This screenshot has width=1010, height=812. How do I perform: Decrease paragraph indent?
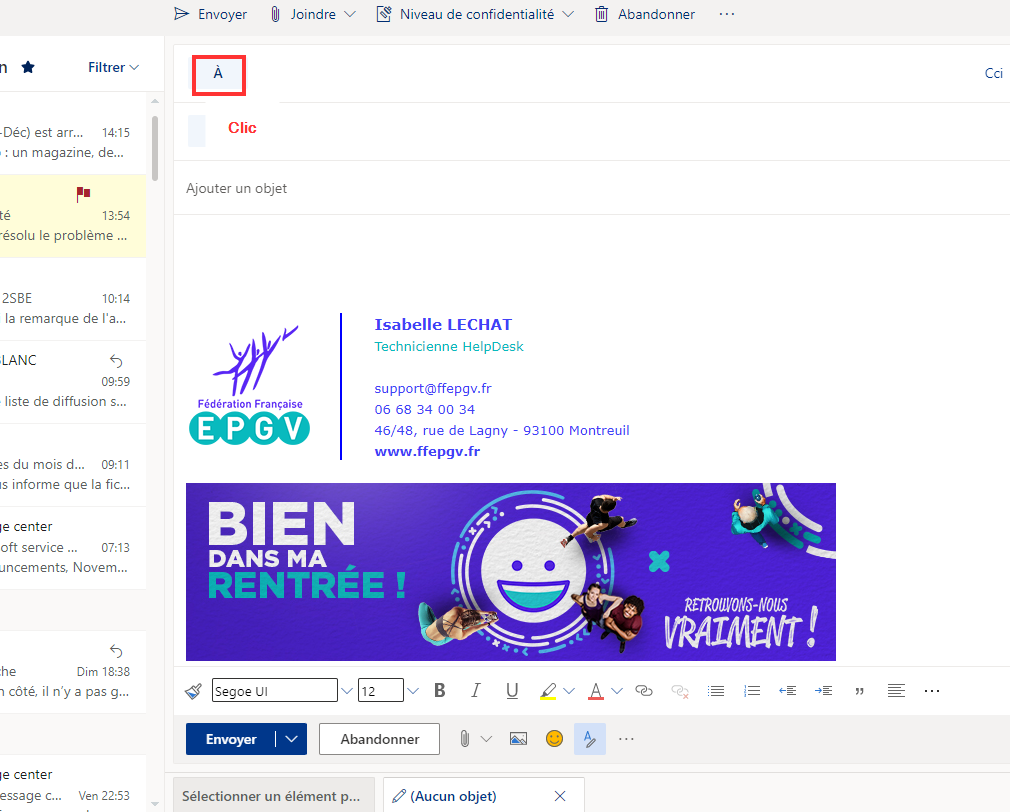pos(787,691)
